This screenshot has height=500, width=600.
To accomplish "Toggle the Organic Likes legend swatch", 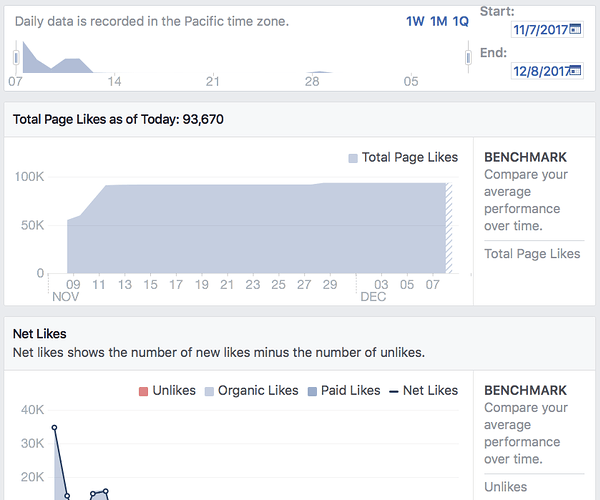I will pos(209,391).
